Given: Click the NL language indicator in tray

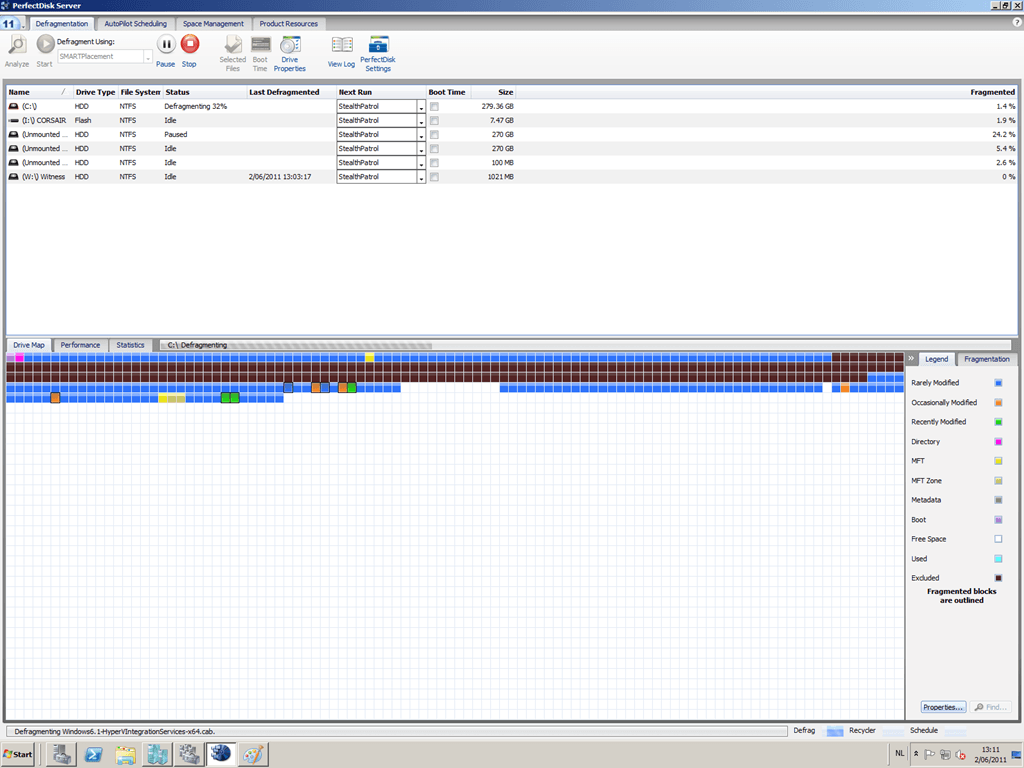Looking at the screenshot, I should click(x=900, y=754).
